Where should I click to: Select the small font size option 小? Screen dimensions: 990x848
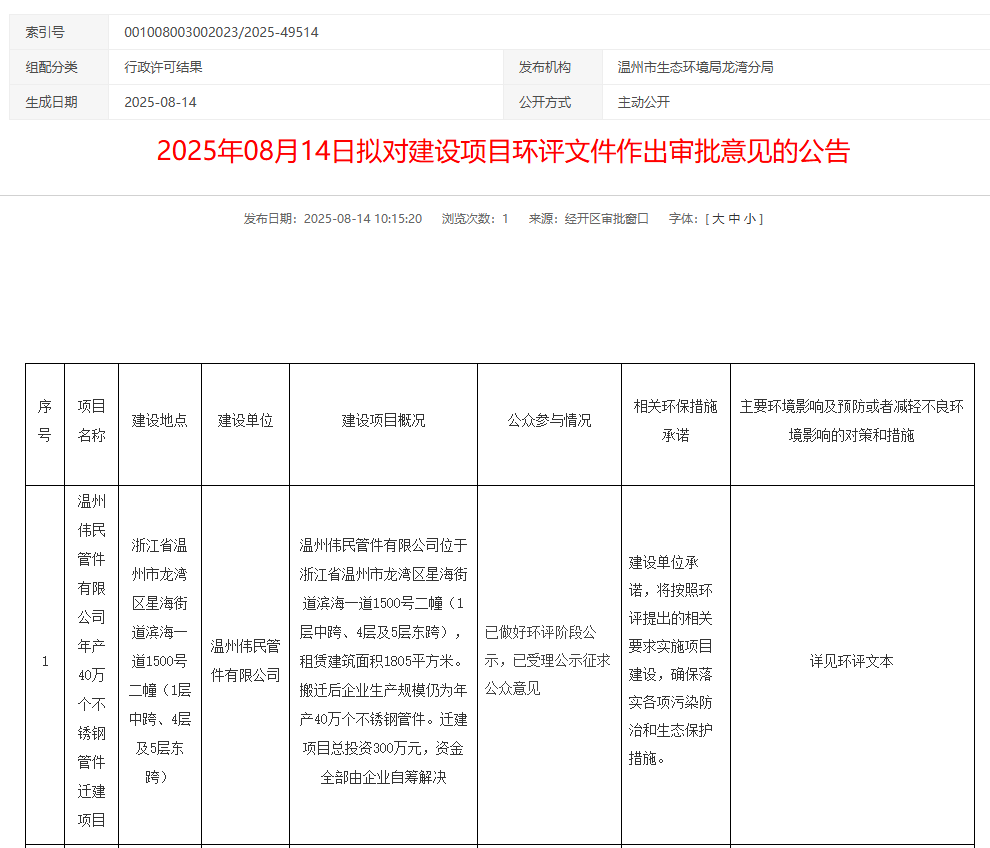tap(750, 218)
